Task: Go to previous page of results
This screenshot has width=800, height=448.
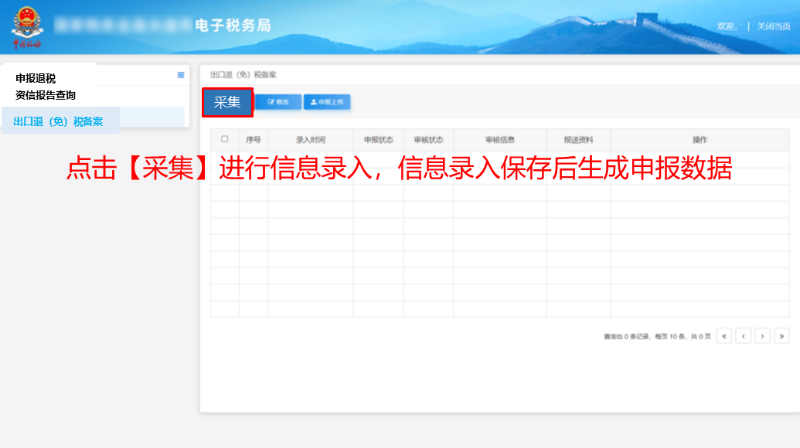Action: click(x=743, y=336)
